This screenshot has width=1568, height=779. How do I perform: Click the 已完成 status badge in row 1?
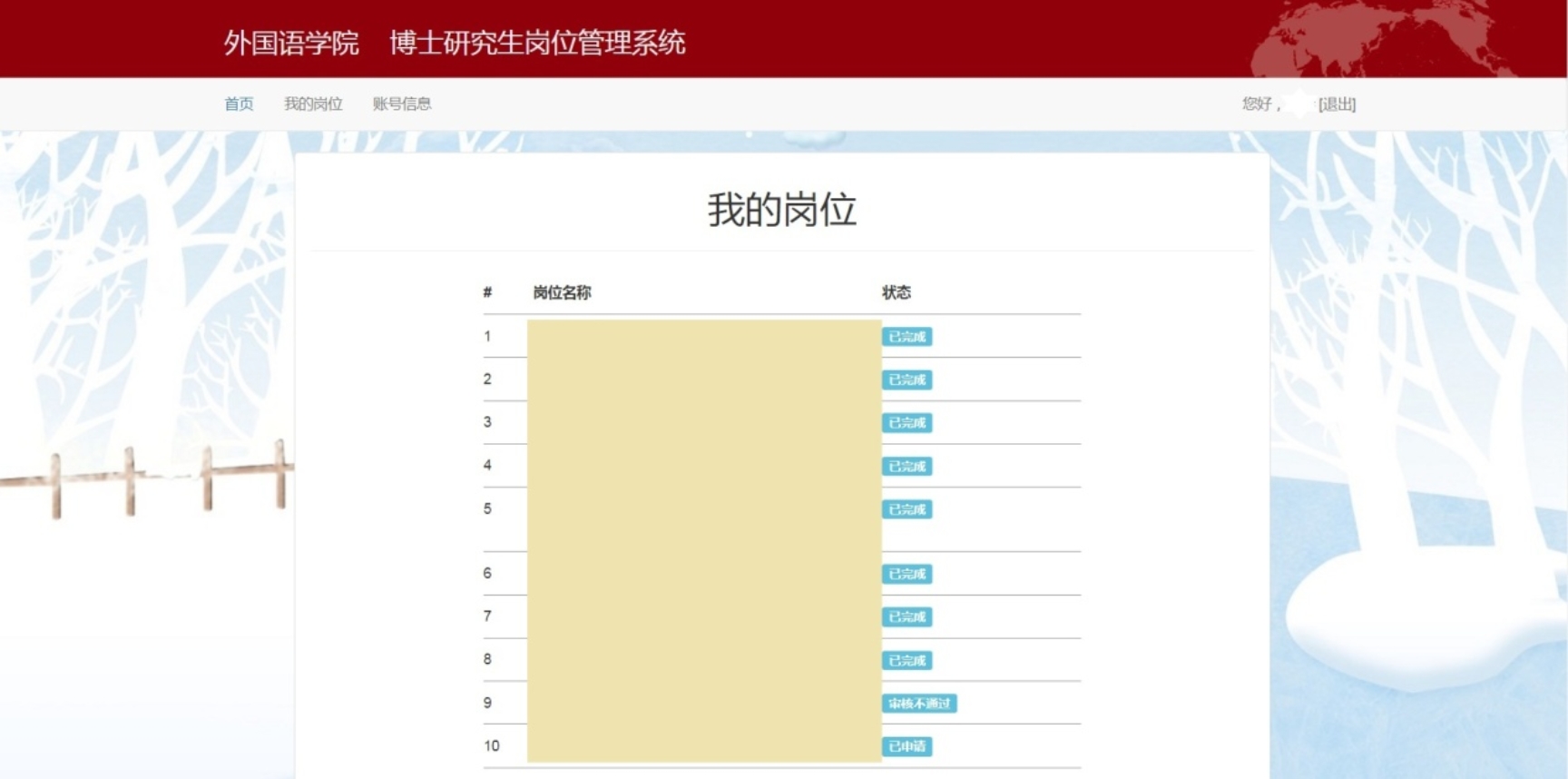(906, 337)
